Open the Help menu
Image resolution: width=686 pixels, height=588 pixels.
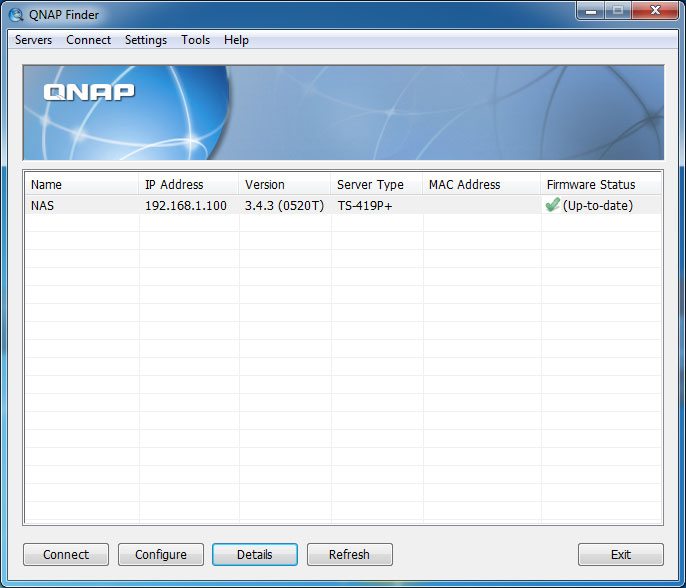point(236,40)
